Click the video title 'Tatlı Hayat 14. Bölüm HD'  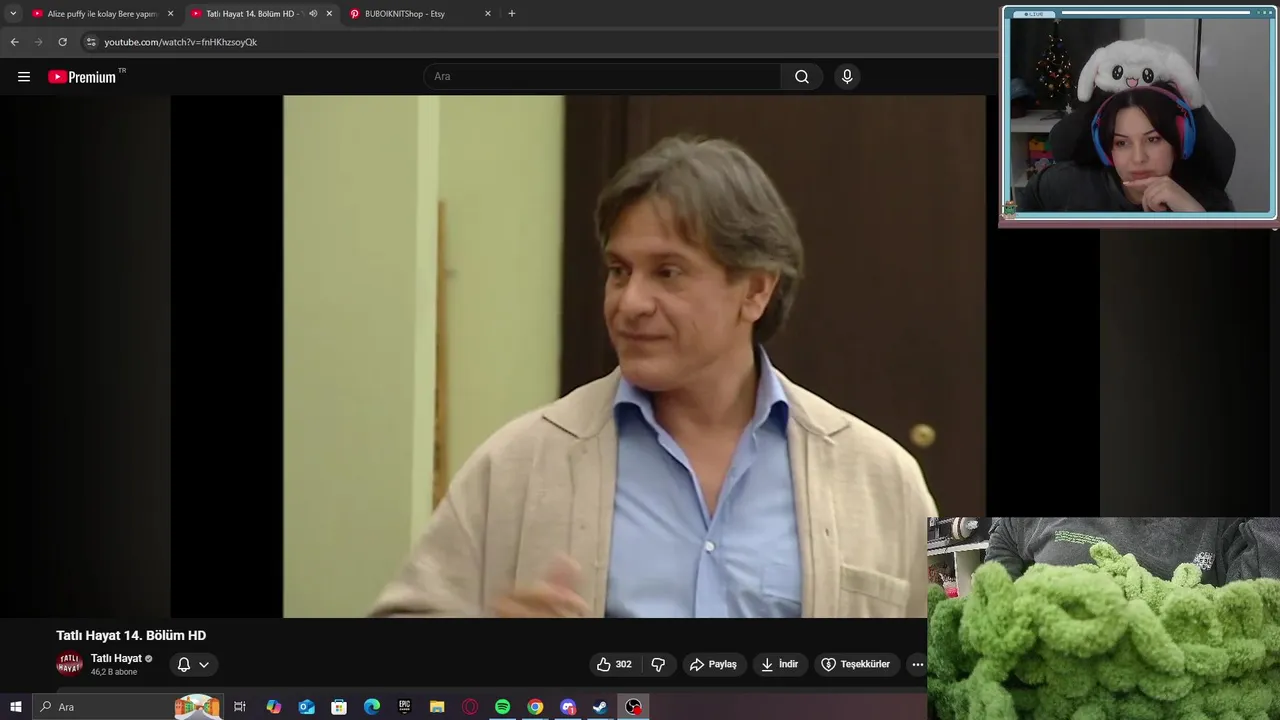(x=131, y=635)
